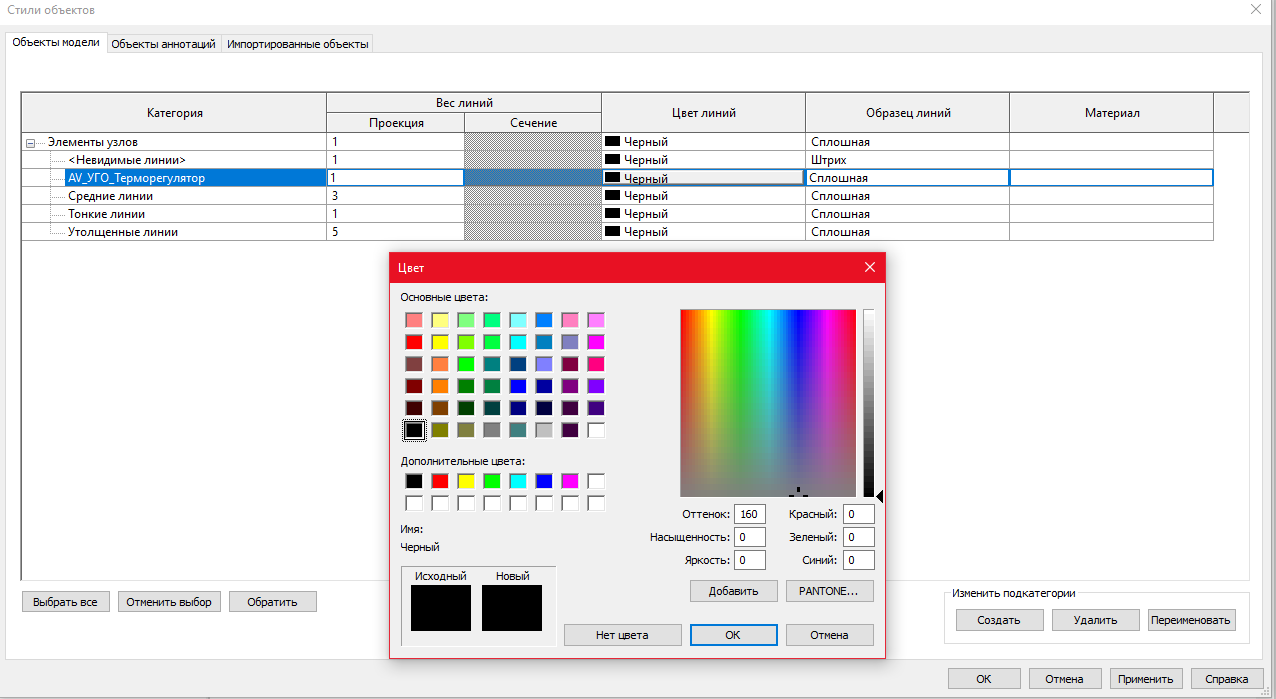Click into the Оттенок value field
This screenshot has height=699, width=1276.
pos(749,514)
